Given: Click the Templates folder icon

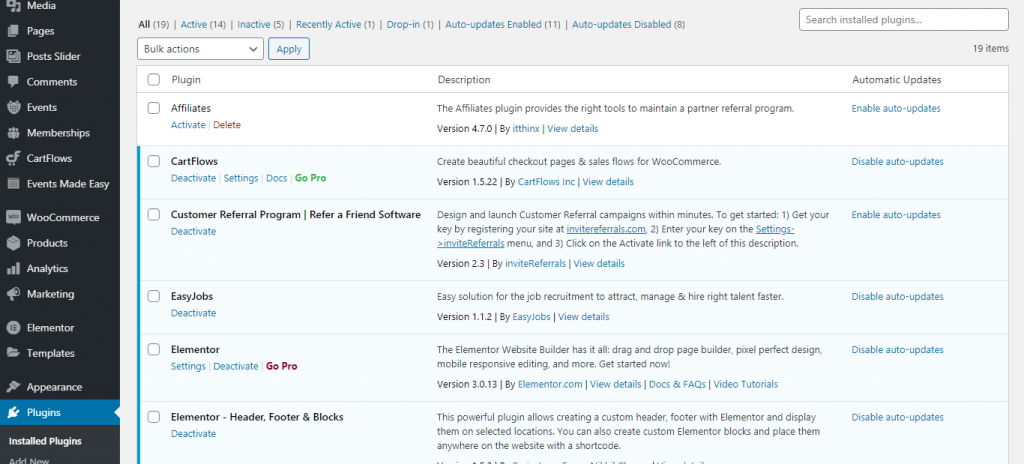Looking at the screenshot, I should click(x=12, y=353).
